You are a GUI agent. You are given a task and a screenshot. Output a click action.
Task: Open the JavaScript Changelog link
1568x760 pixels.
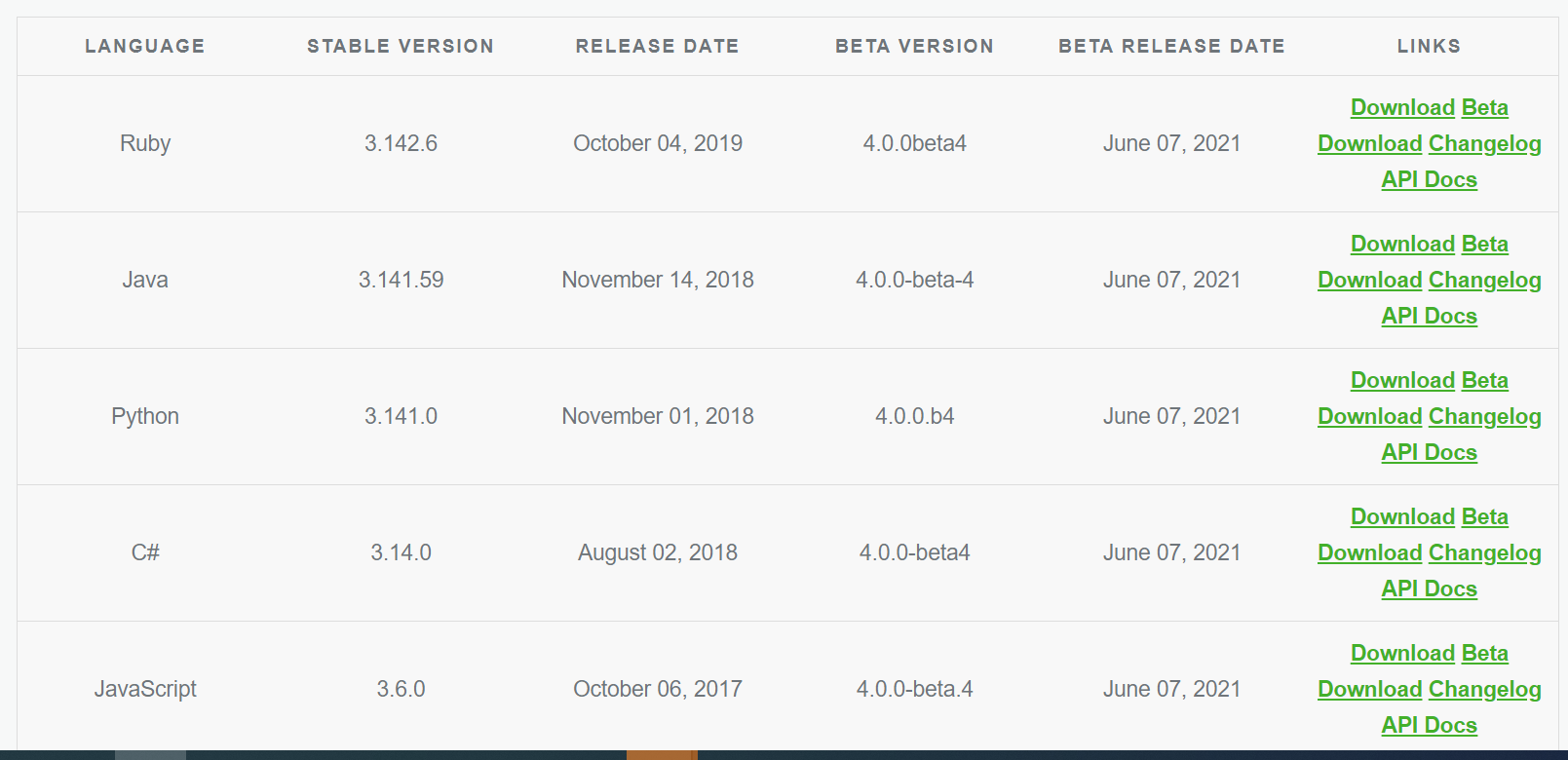[x=1484, y=690]
